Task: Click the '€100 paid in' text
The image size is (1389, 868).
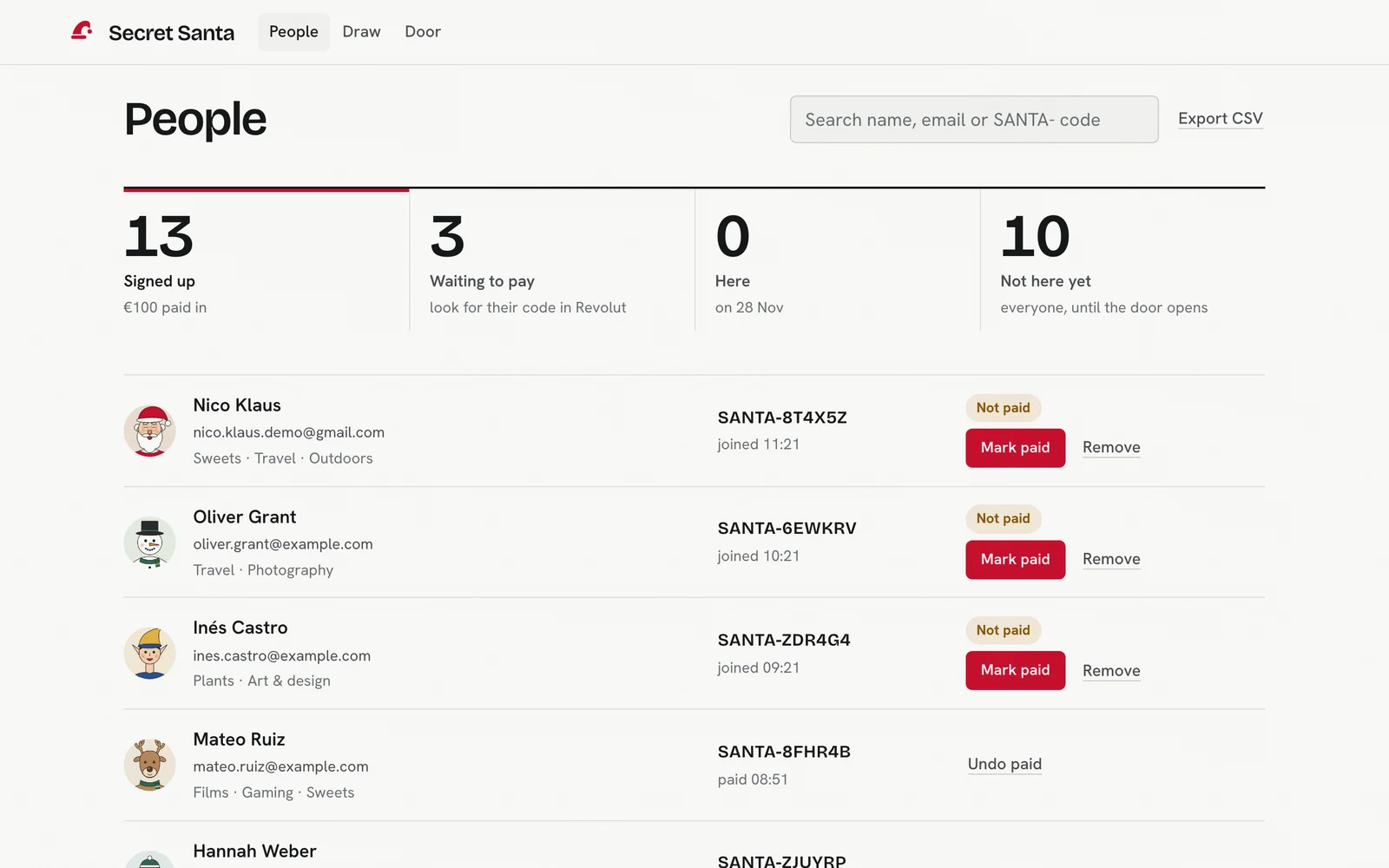Action: pyautogui.click(x=165, y=307)
